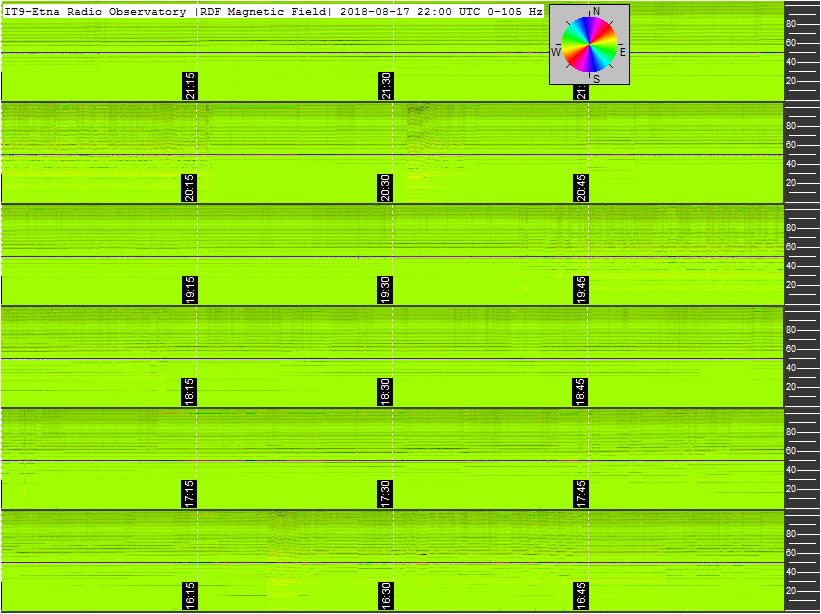Select the 21:15 time marker
The height and width of the screenshot is (614, 821).
(190, 86)
